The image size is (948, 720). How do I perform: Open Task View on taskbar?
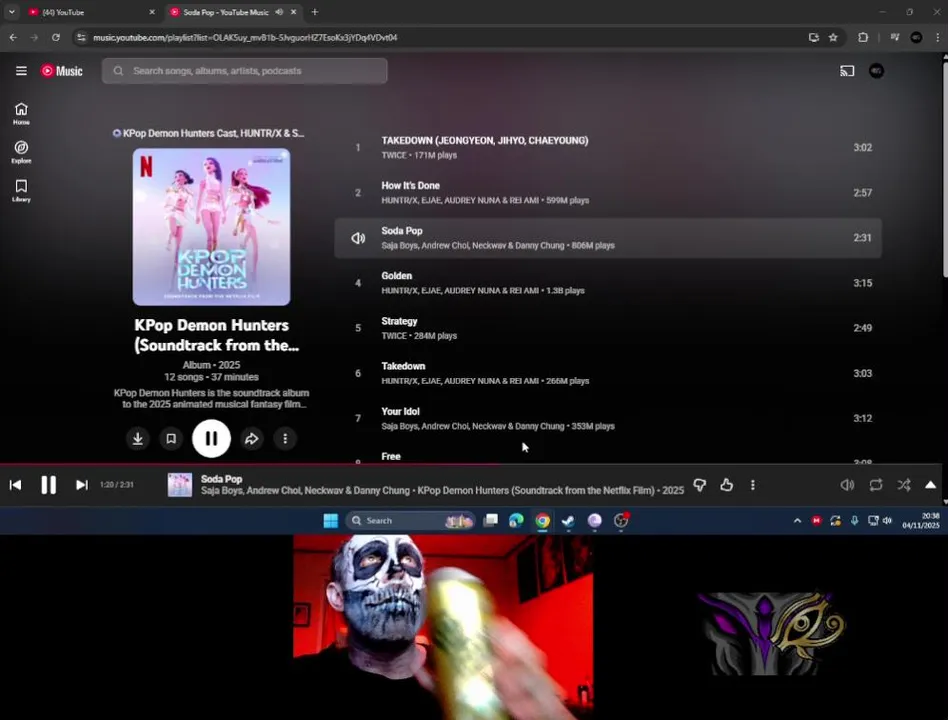click(x=490, y=521)
